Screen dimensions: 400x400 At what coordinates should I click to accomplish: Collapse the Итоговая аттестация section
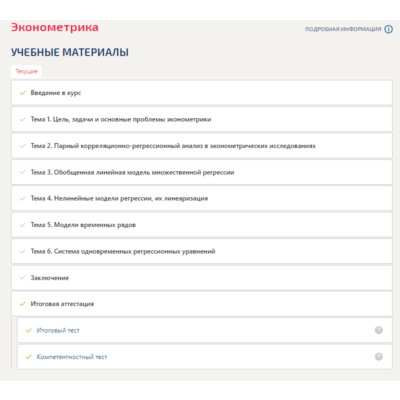[202, 304]
